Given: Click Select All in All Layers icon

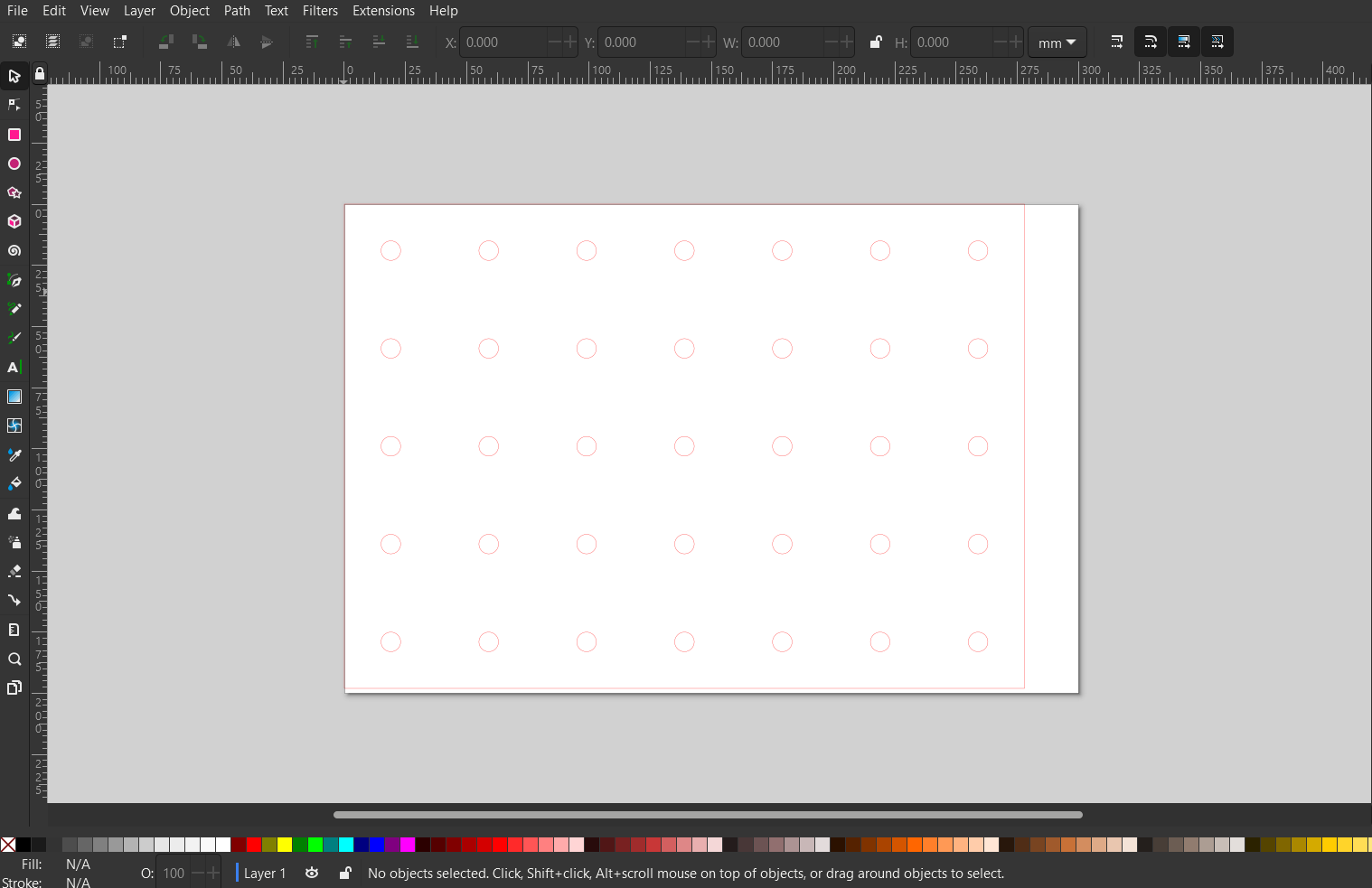Looking at the screenshot, I should click(x=52, y=42).
